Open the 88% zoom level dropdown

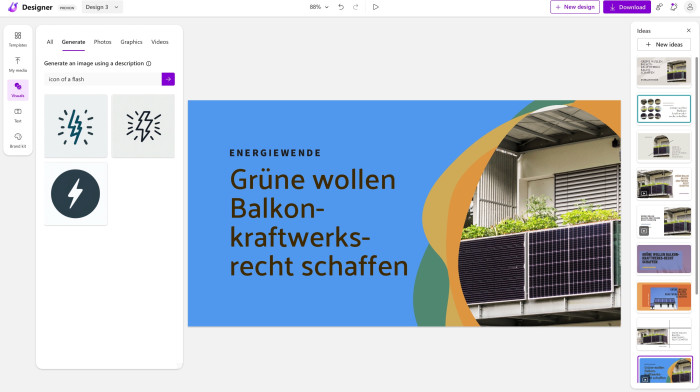[319, 7]
